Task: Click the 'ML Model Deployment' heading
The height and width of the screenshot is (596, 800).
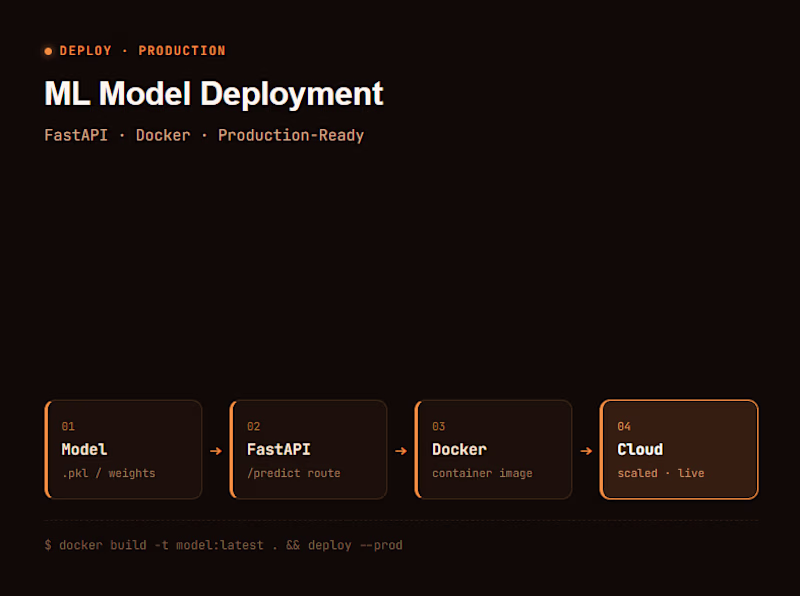Action: click(214, 94)
